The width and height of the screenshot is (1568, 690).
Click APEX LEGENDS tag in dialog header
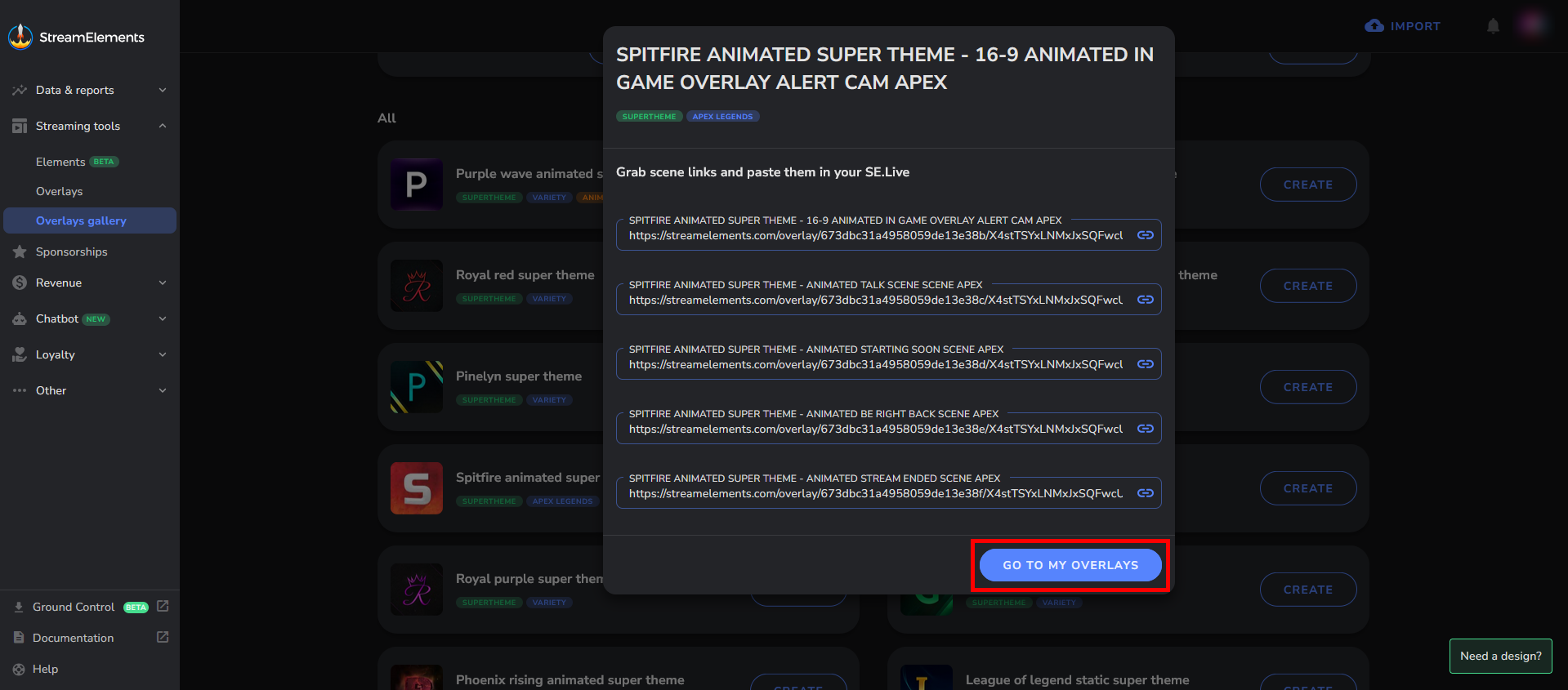(x=723, y=117)
